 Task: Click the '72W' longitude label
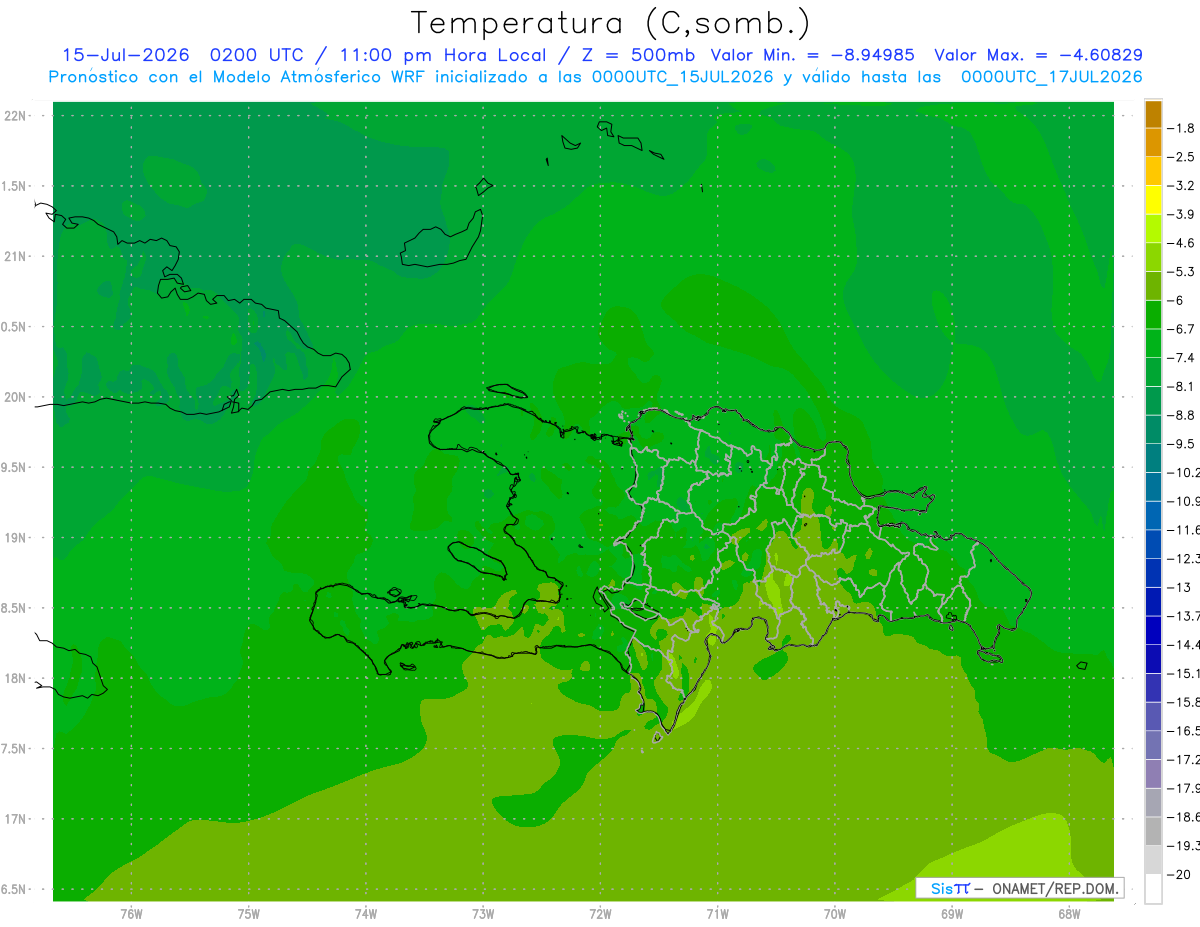[x=600, y=914]
